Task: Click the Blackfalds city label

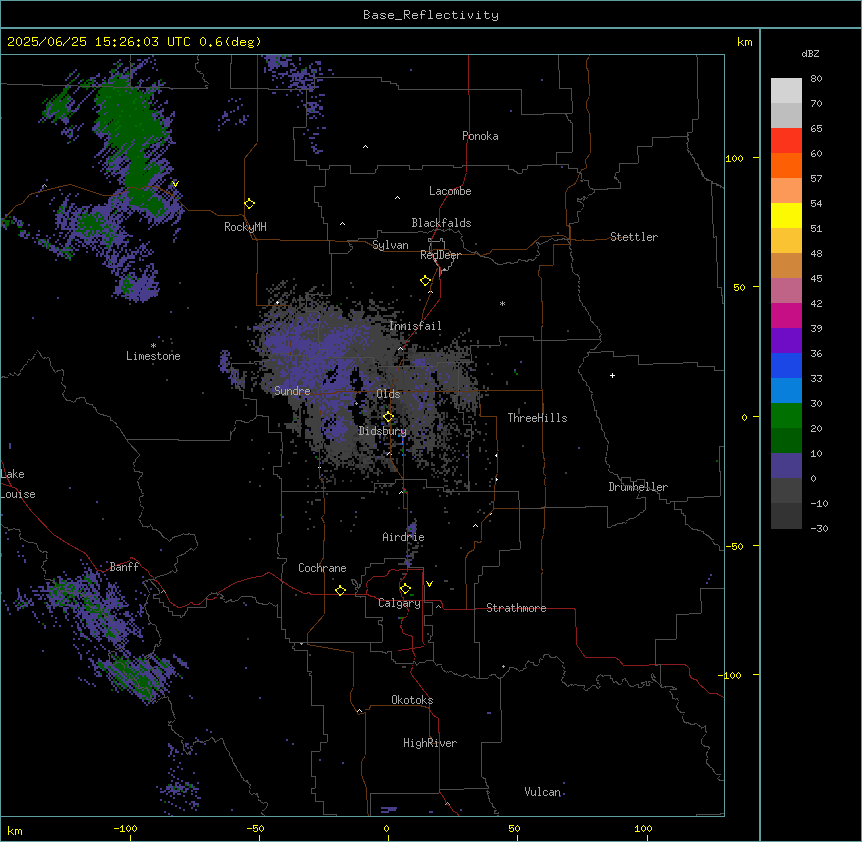Action: coord(441,223)
